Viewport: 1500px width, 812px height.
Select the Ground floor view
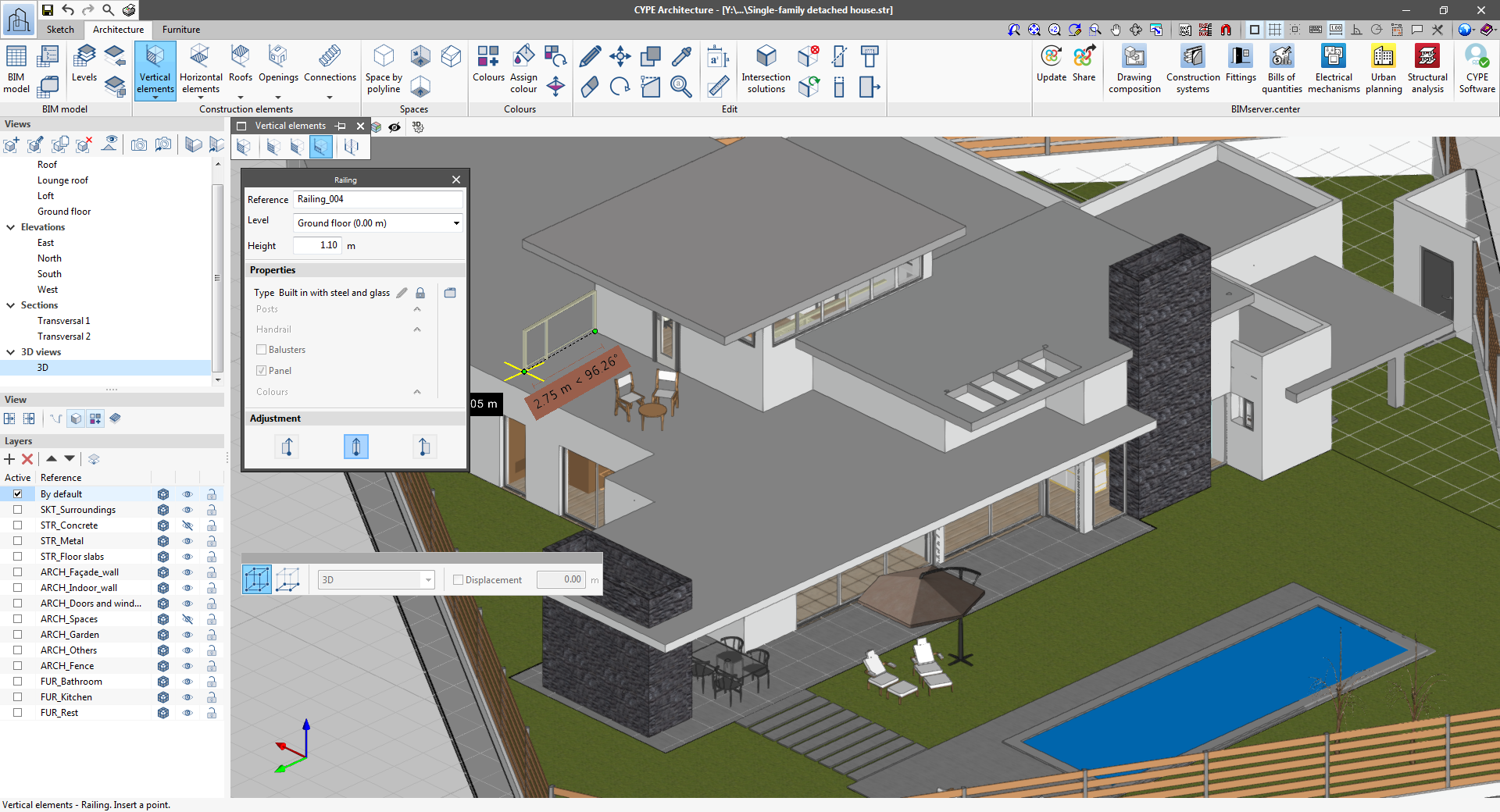pyautogui.click(x=64, y=212)
